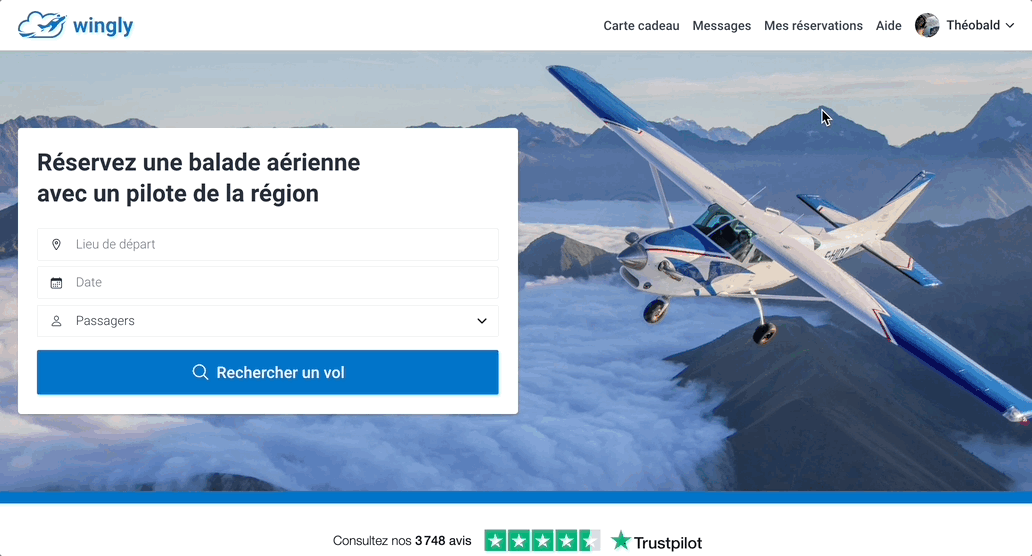
Task: Click Théobald's profile avatar picture
Action: click(x=927, y=26)
